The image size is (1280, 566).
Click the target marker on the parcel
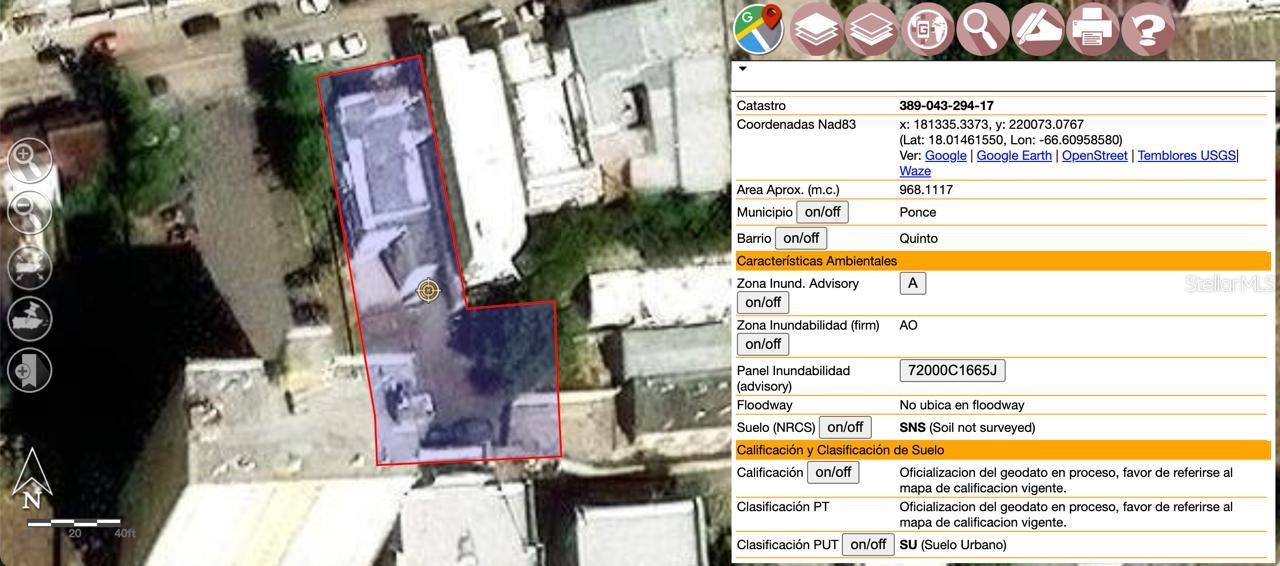click(428, 290)
